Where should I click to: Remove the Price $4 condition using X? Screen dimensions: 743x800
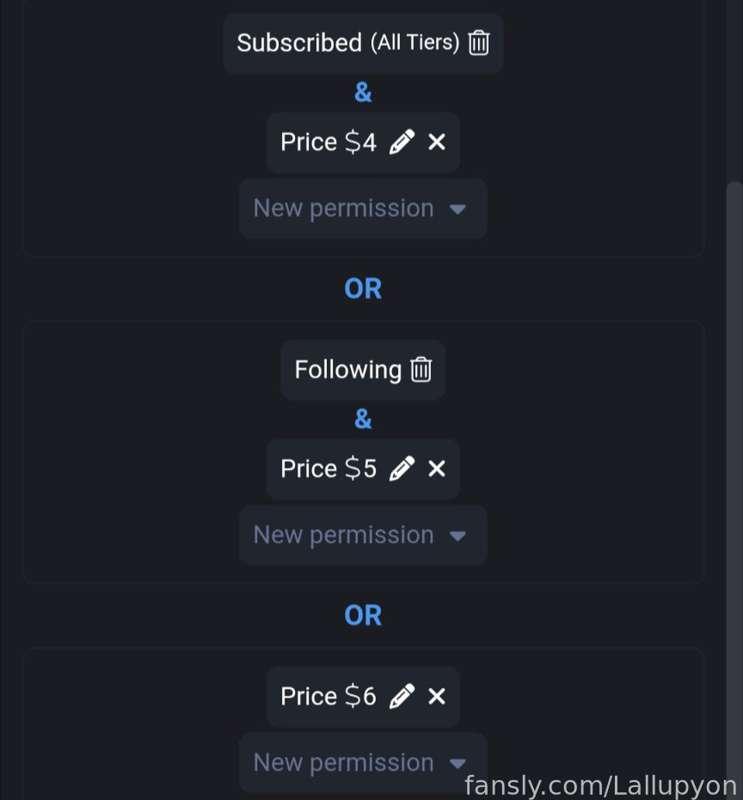(x=437, y=142)
